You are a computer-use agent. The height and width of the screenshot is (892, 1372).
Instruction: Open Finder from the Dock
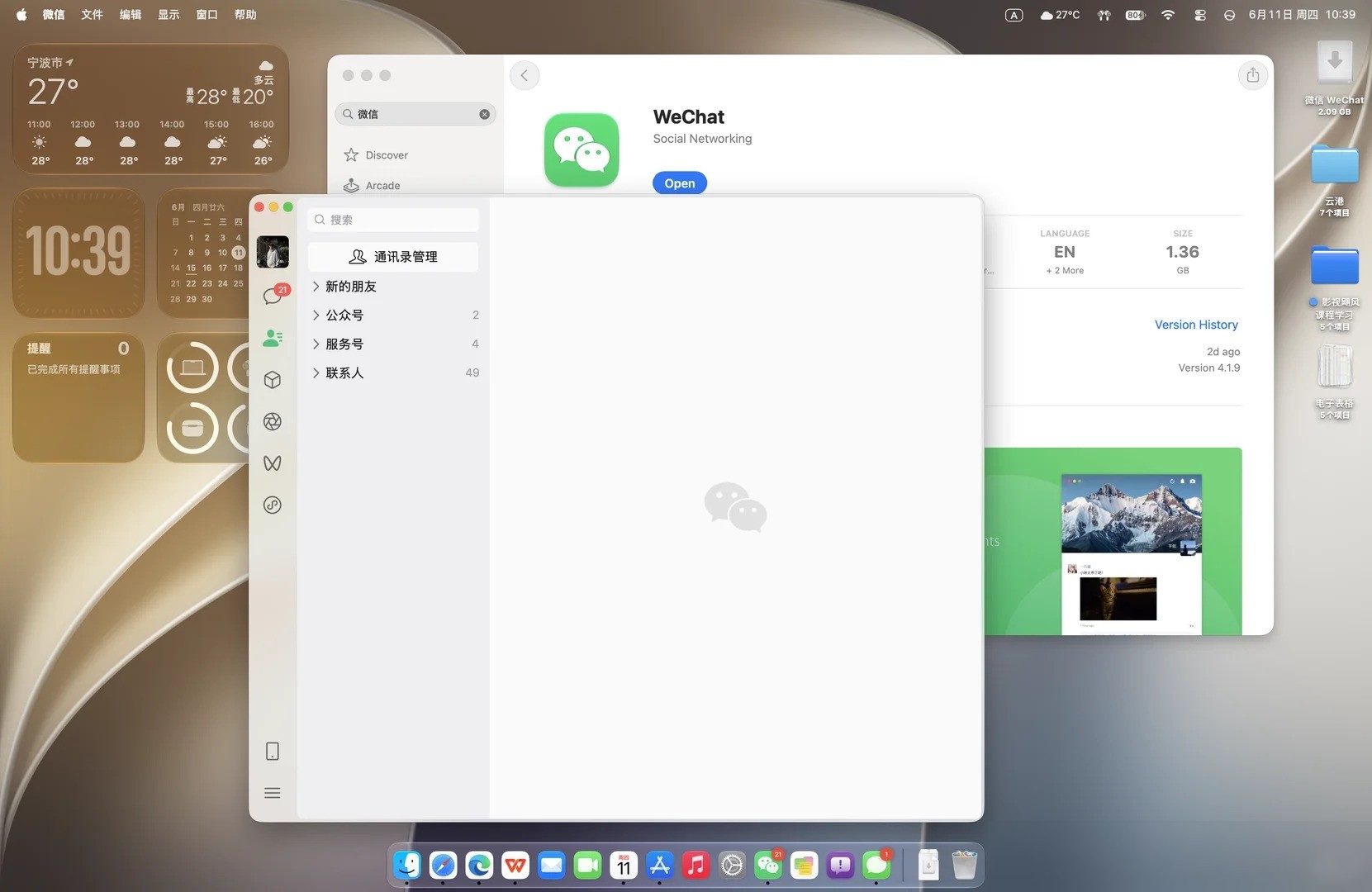pos(407,865)
